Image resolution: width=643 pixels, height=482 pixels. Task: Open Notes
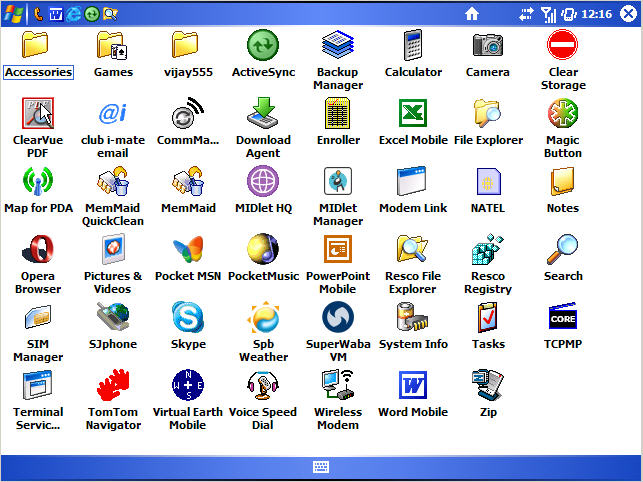(x=563, y=190)
